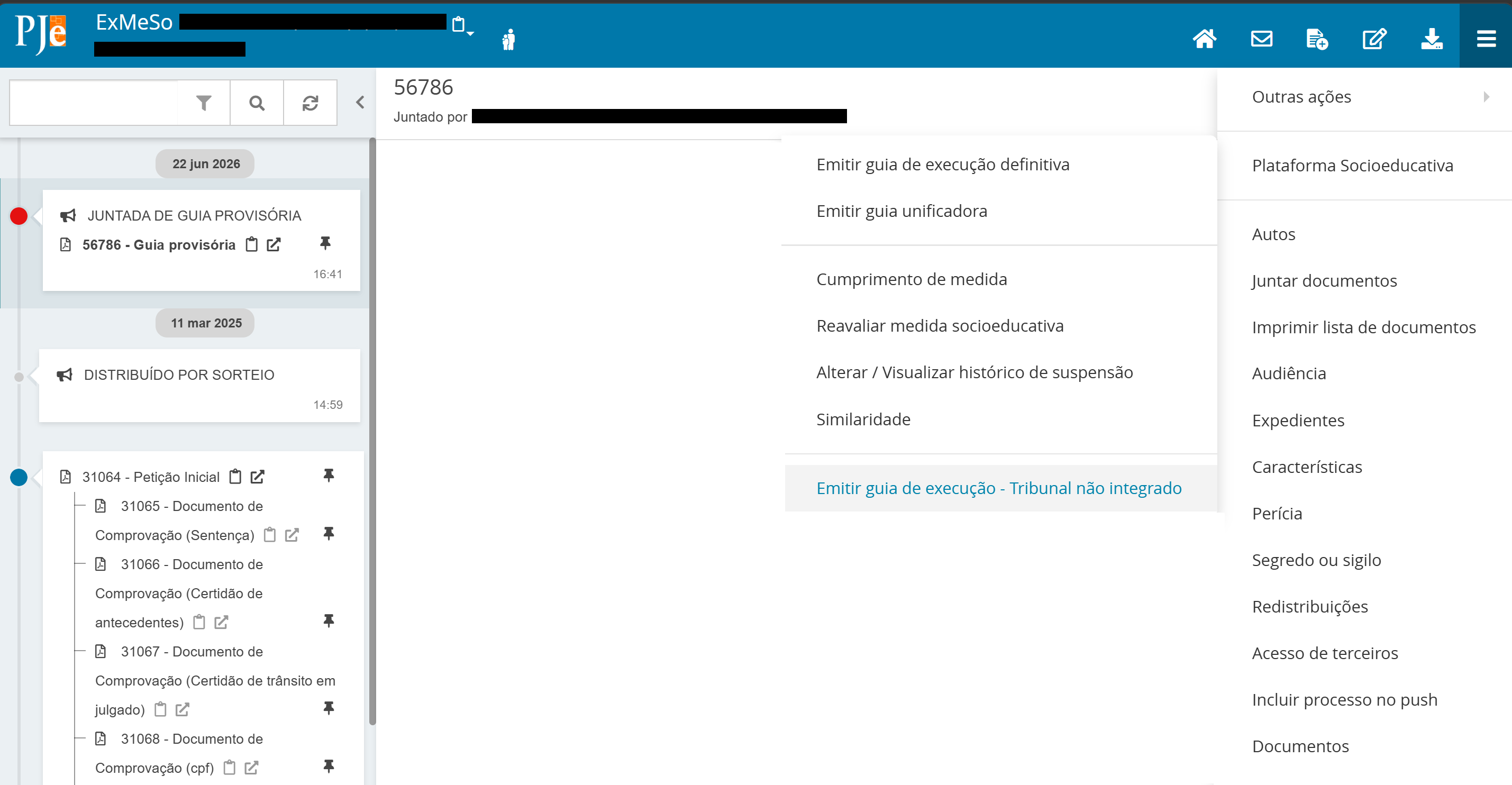This screenshot has height=785, width=1512.
Task: Collapse the timeline panel with the chevron
Action: [x=360, y=103]
